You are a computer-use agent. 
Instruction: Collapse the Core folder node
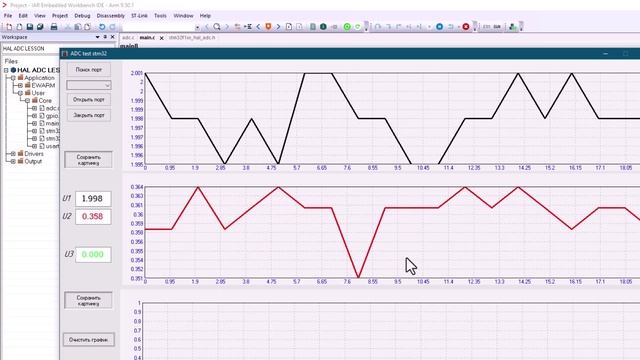coord(27,100)
